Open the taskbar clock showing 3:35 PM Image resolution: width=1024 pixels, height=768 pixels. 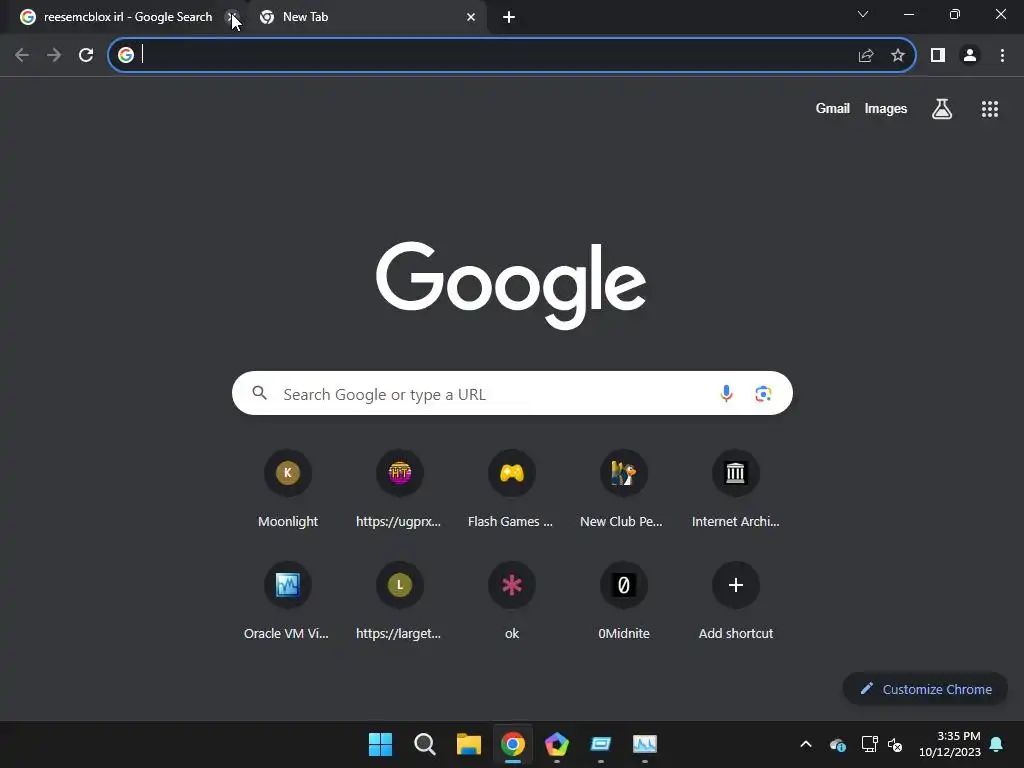tap(950, 744)
